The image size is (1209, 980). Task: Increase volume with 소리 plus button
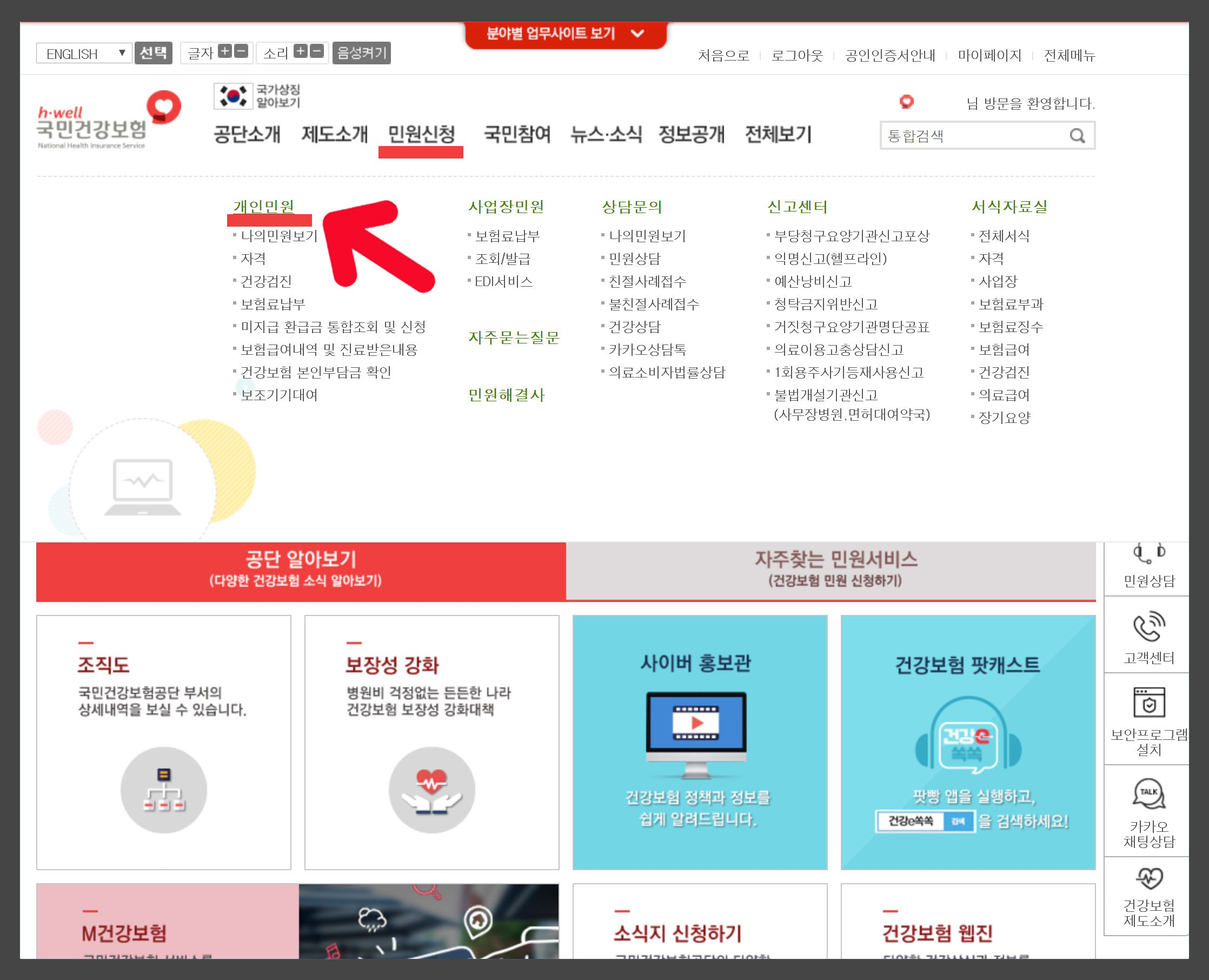click(301, 51)
